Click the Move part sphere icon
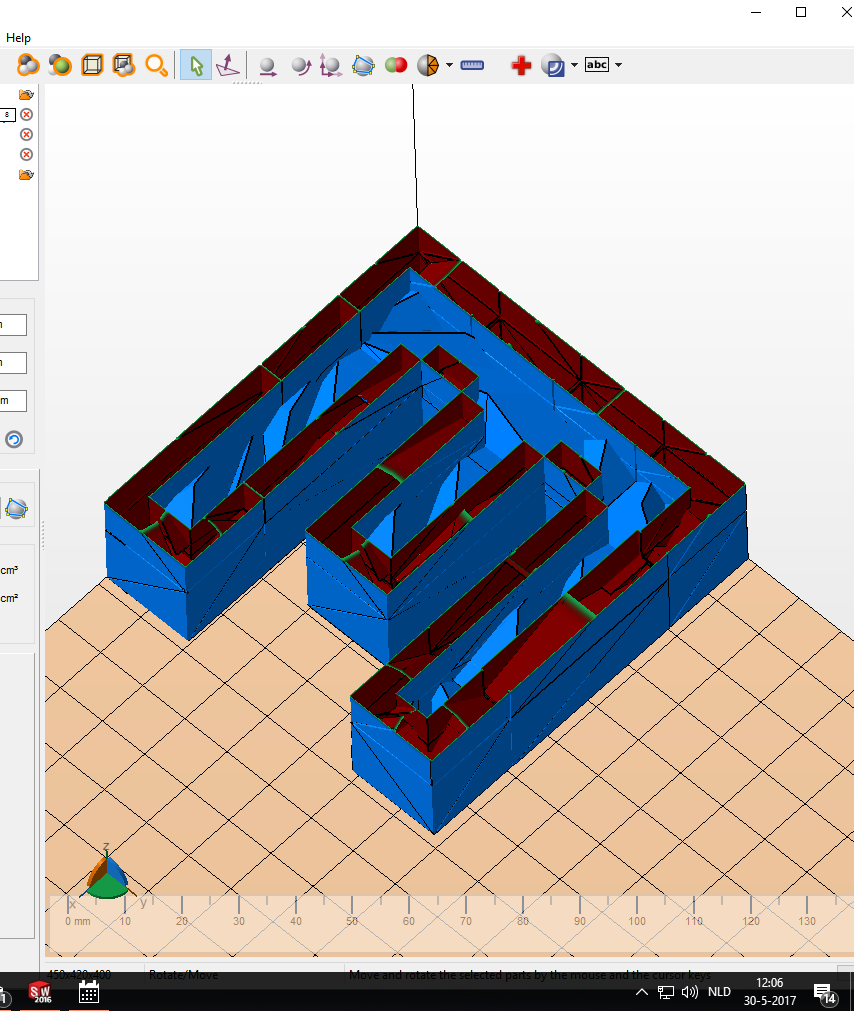The height and width of the screenshot is (1011, 854). [267, 66]
